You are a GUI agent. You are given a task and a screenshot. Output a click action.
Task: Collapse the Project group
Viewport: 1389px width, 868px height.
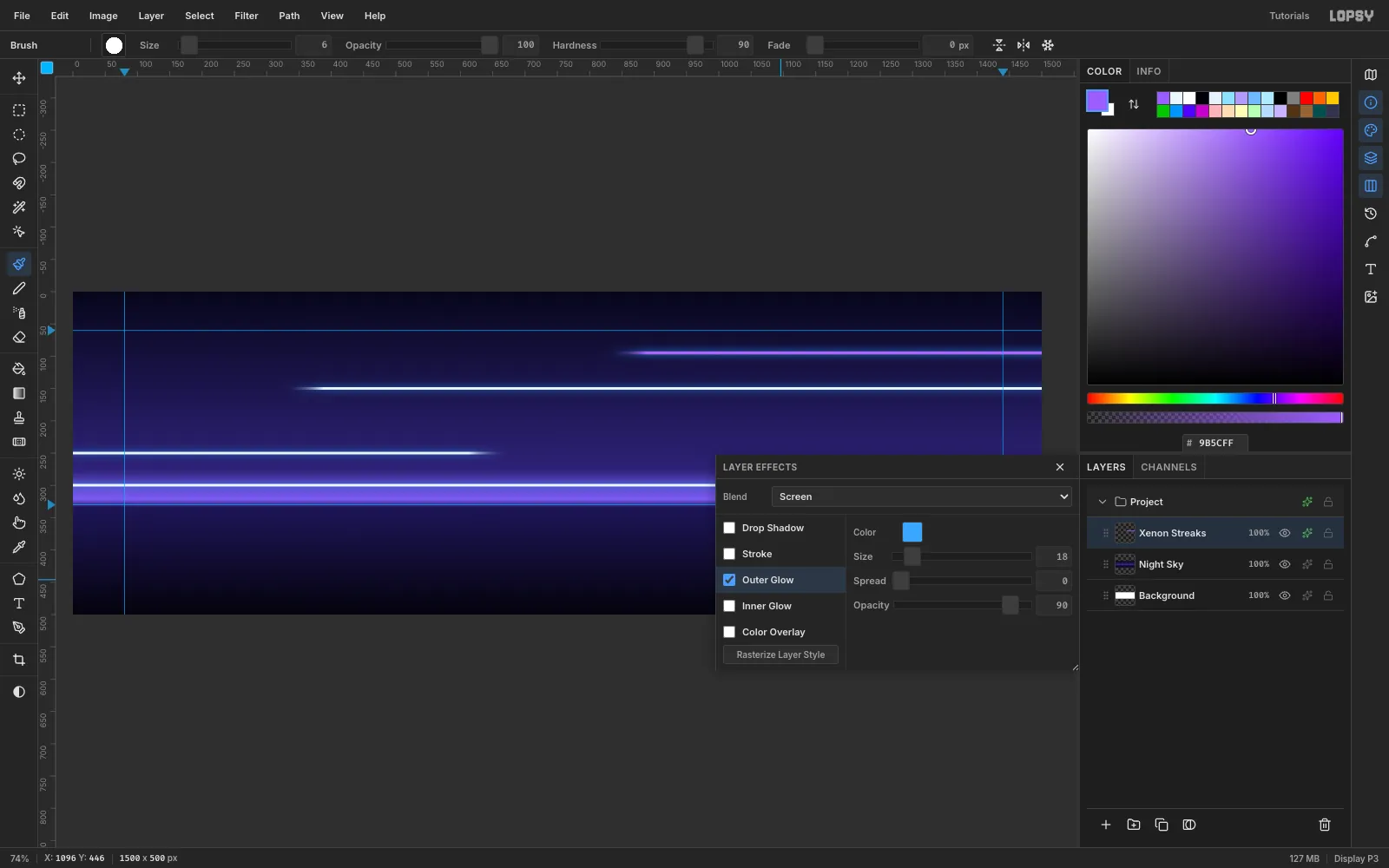click(x=1103, y=502)
